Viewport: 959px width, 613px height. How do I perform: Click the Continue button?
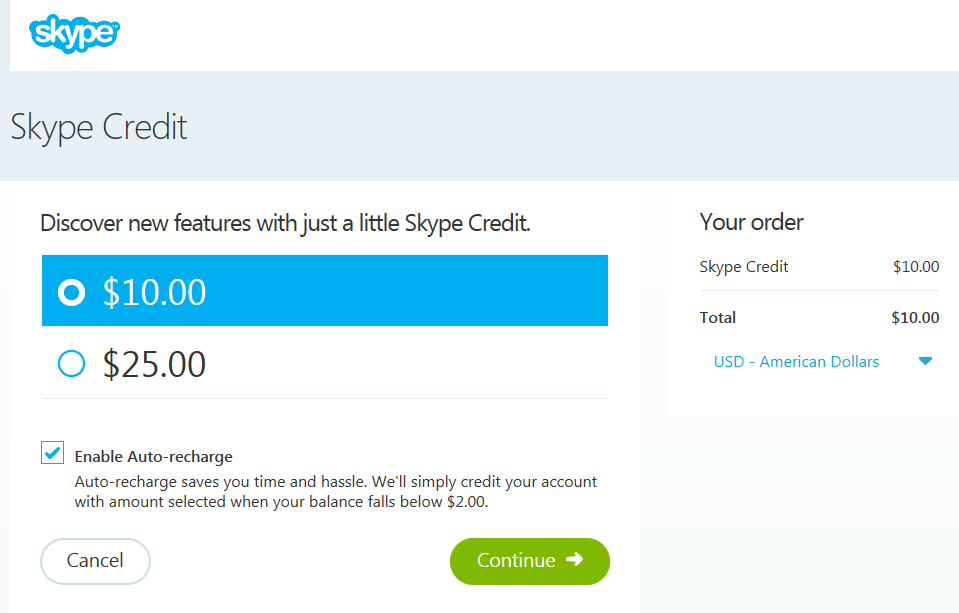point(530,561)
